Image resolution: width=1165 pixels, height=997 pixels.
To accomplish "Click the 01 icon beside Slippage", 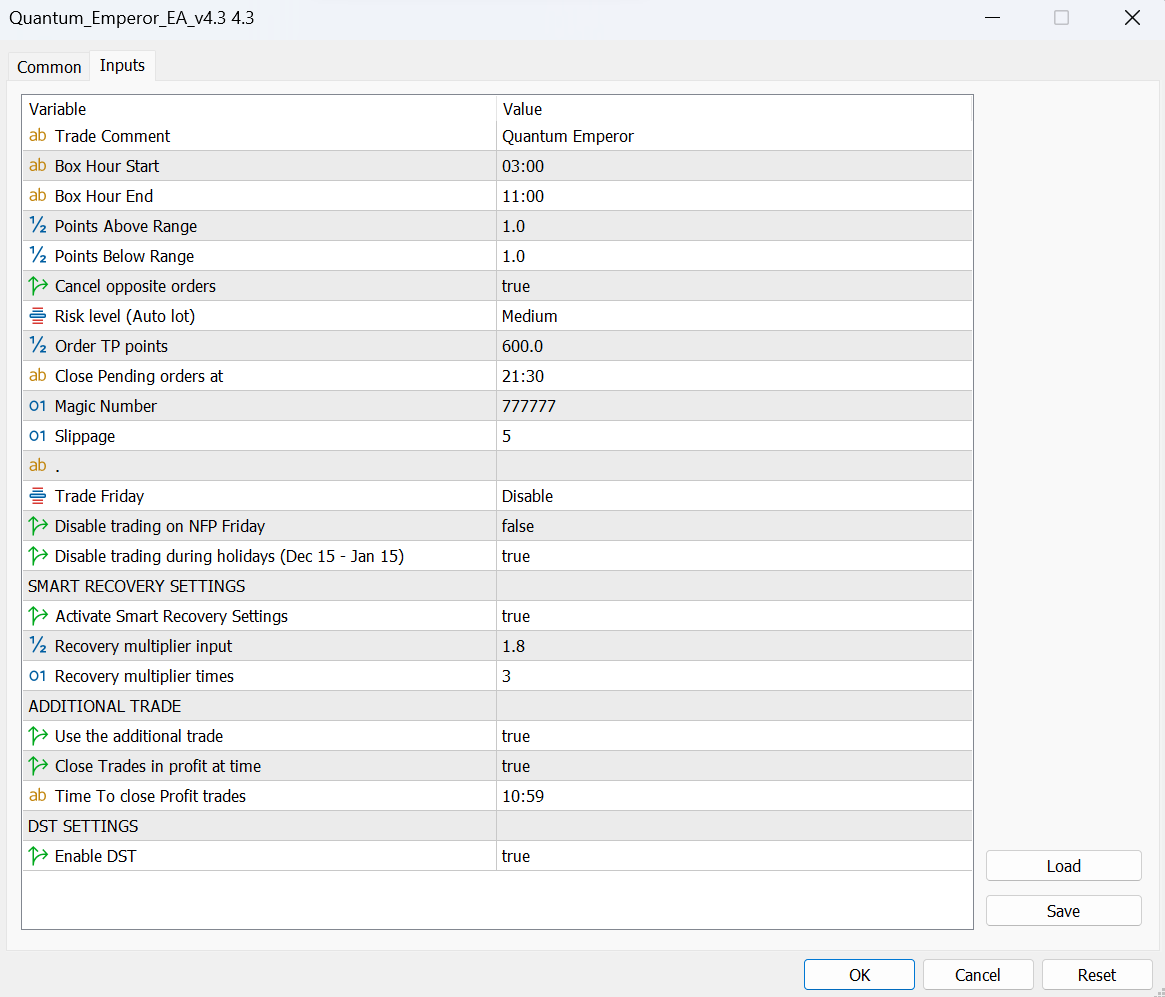I will click(x=37, y=436).
